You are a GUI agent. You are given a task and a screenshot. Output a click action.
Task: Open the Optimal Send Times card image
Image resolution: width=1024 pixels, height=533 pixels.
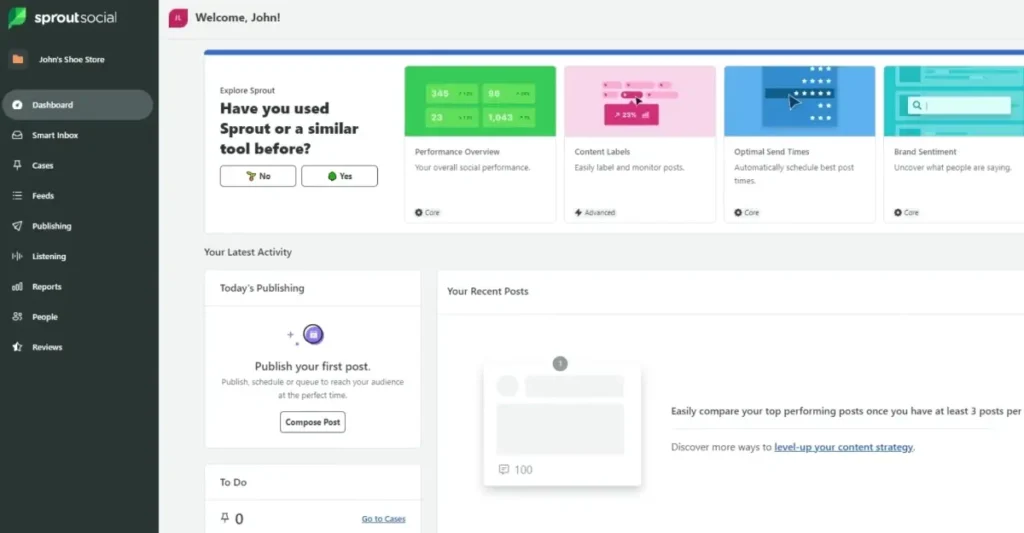pos(799,101)
